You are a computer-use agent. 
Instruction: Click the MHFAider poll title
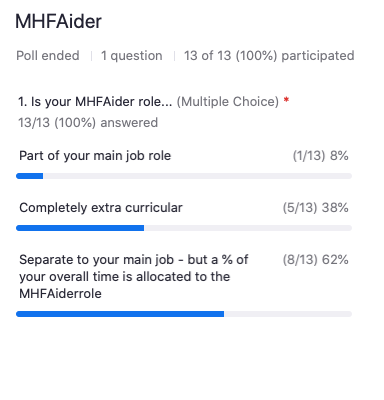(x=58, y=22)
